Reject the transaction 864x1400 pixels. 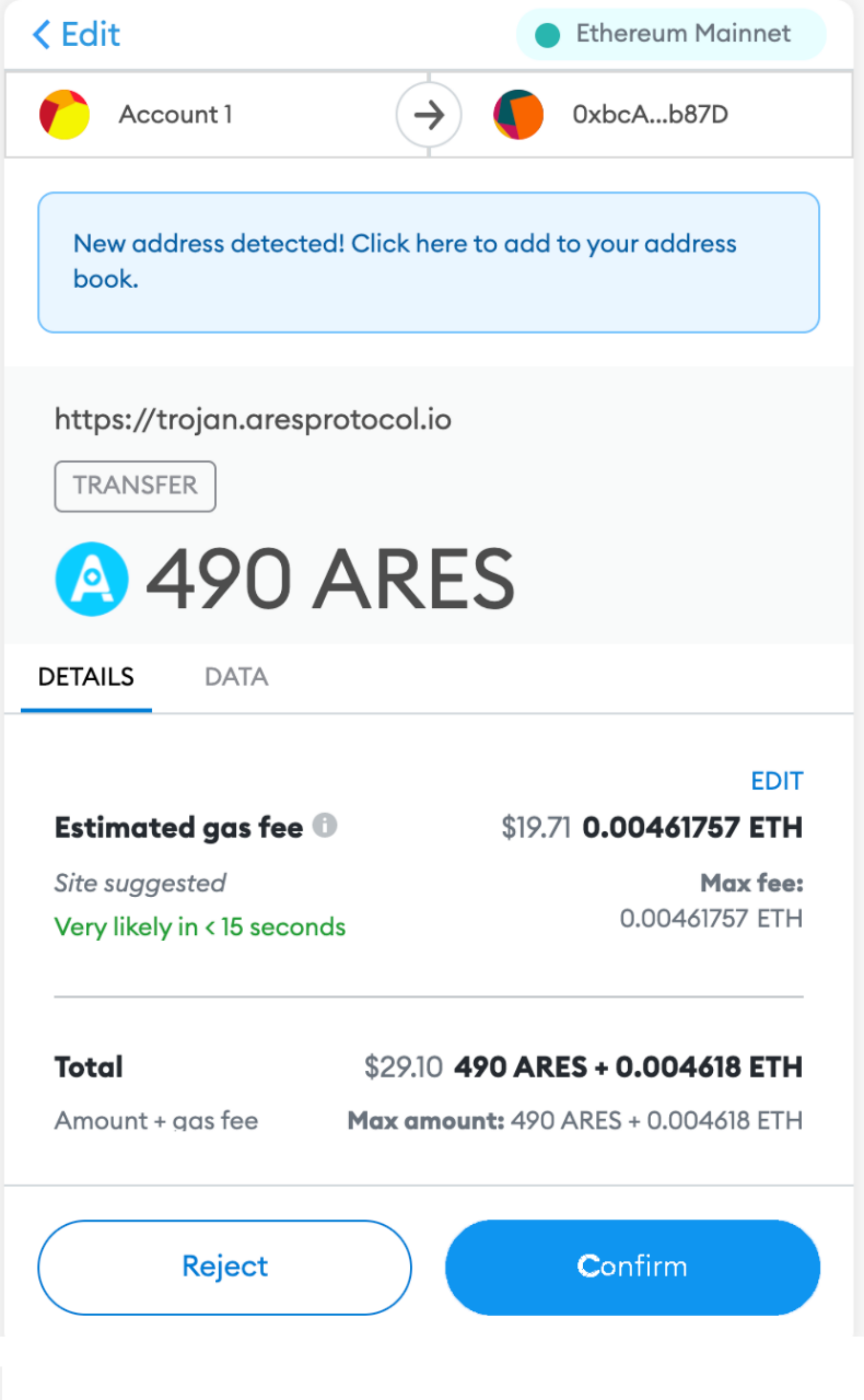[225, 1267]
